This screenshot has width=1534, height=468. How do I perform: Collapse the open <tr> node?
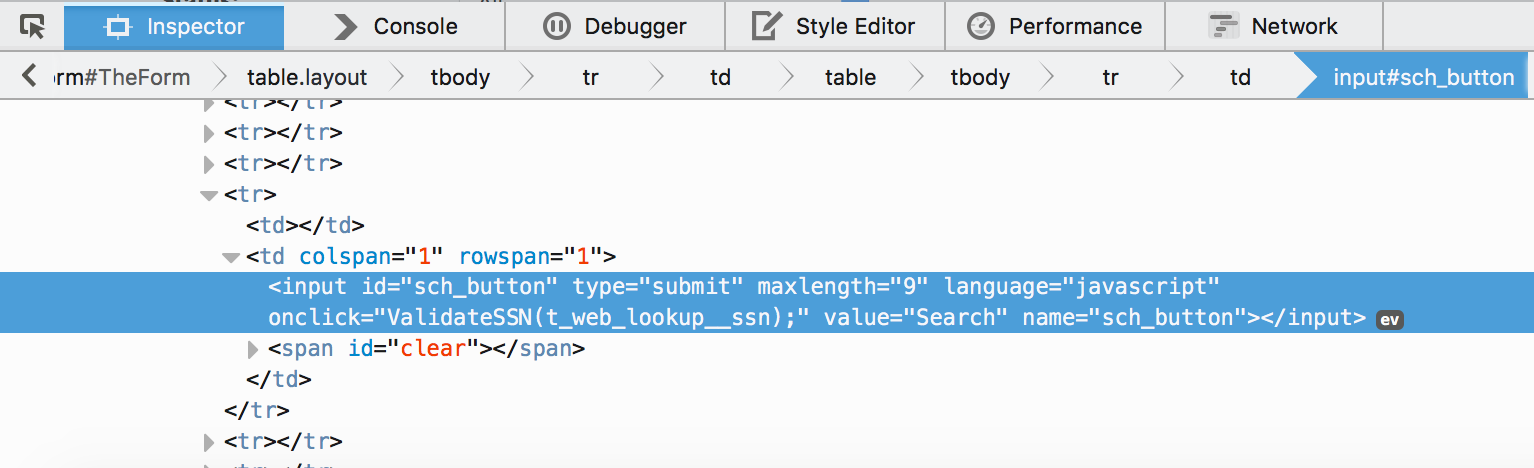(209, 195)
